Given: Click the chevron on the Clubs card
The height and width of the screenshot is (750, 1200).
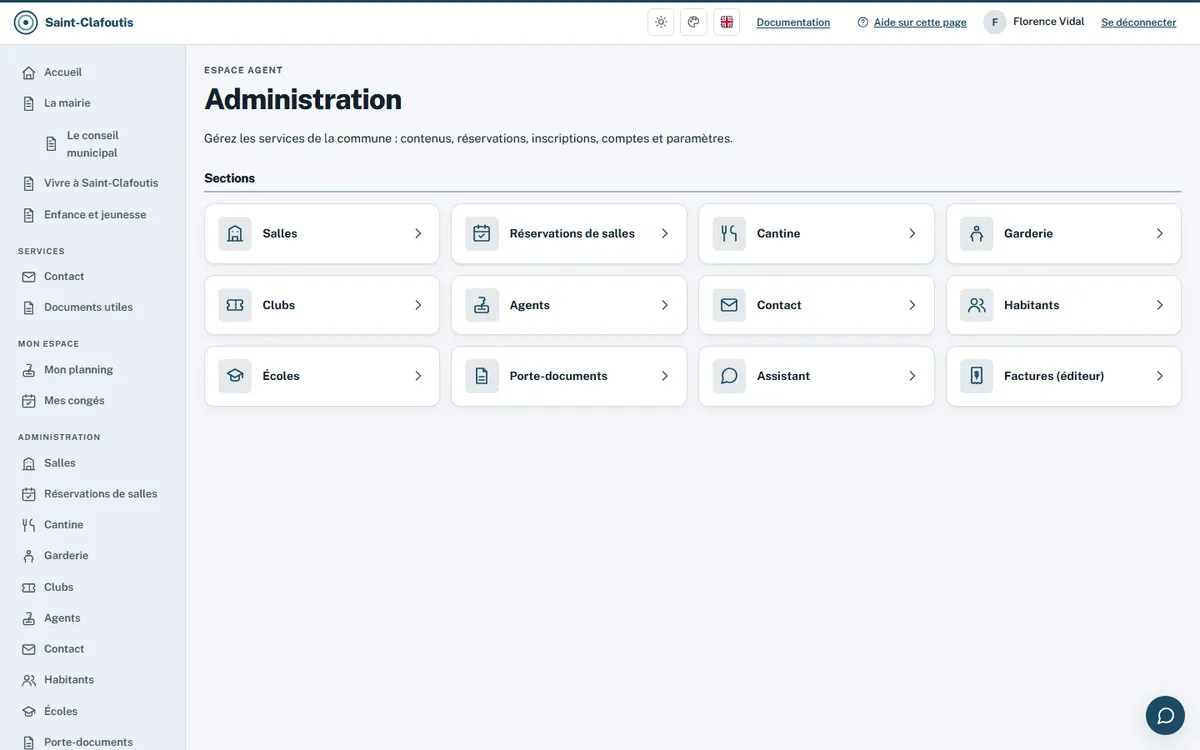Looking at the screenshot, I should pyautogui.click(x=418, y=305).
